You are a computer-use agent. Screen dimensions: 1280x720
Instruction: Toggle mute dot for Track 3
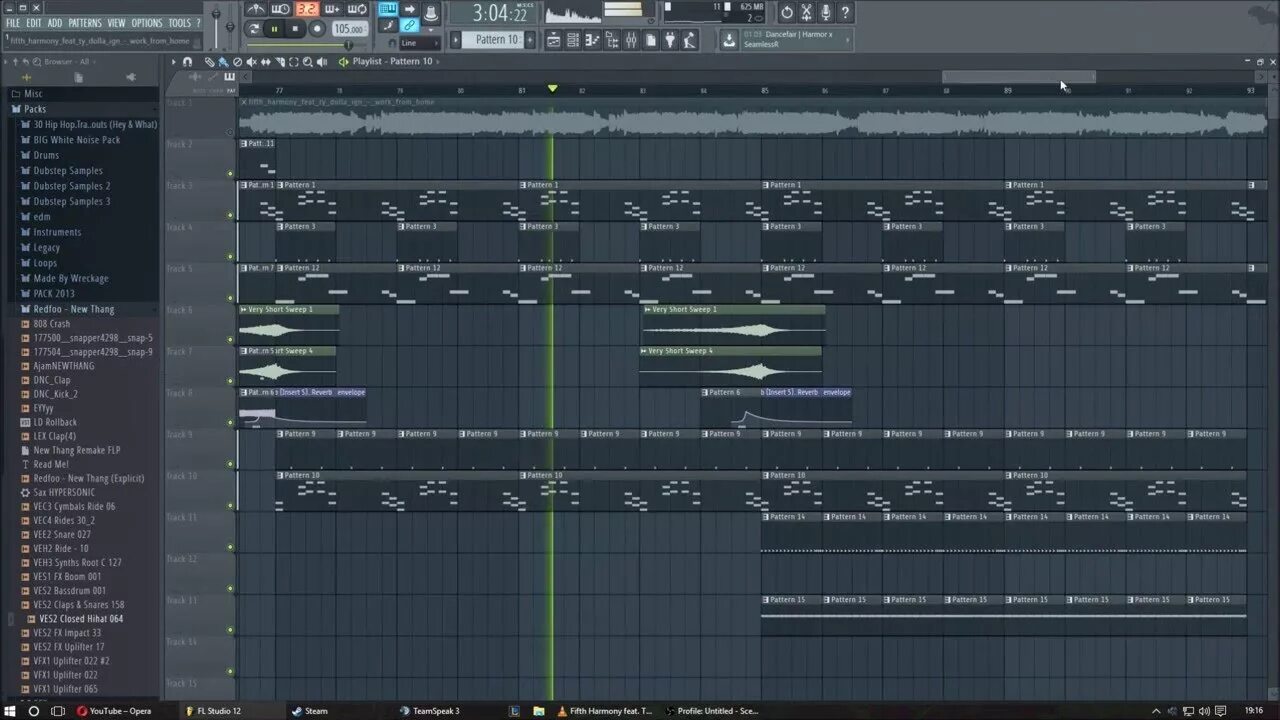231,215
